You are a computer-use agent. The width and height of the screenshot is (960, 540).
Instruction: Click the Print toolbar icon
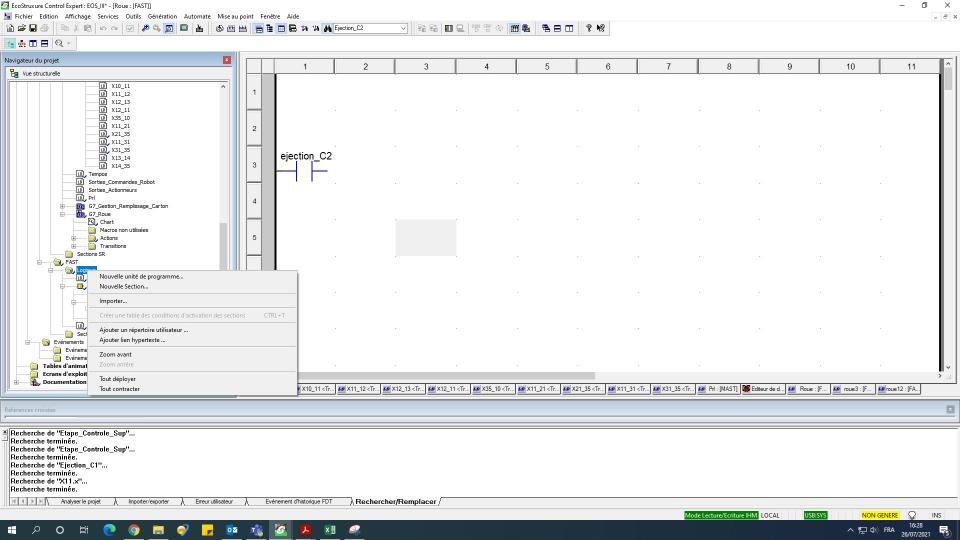click(42, 28)
